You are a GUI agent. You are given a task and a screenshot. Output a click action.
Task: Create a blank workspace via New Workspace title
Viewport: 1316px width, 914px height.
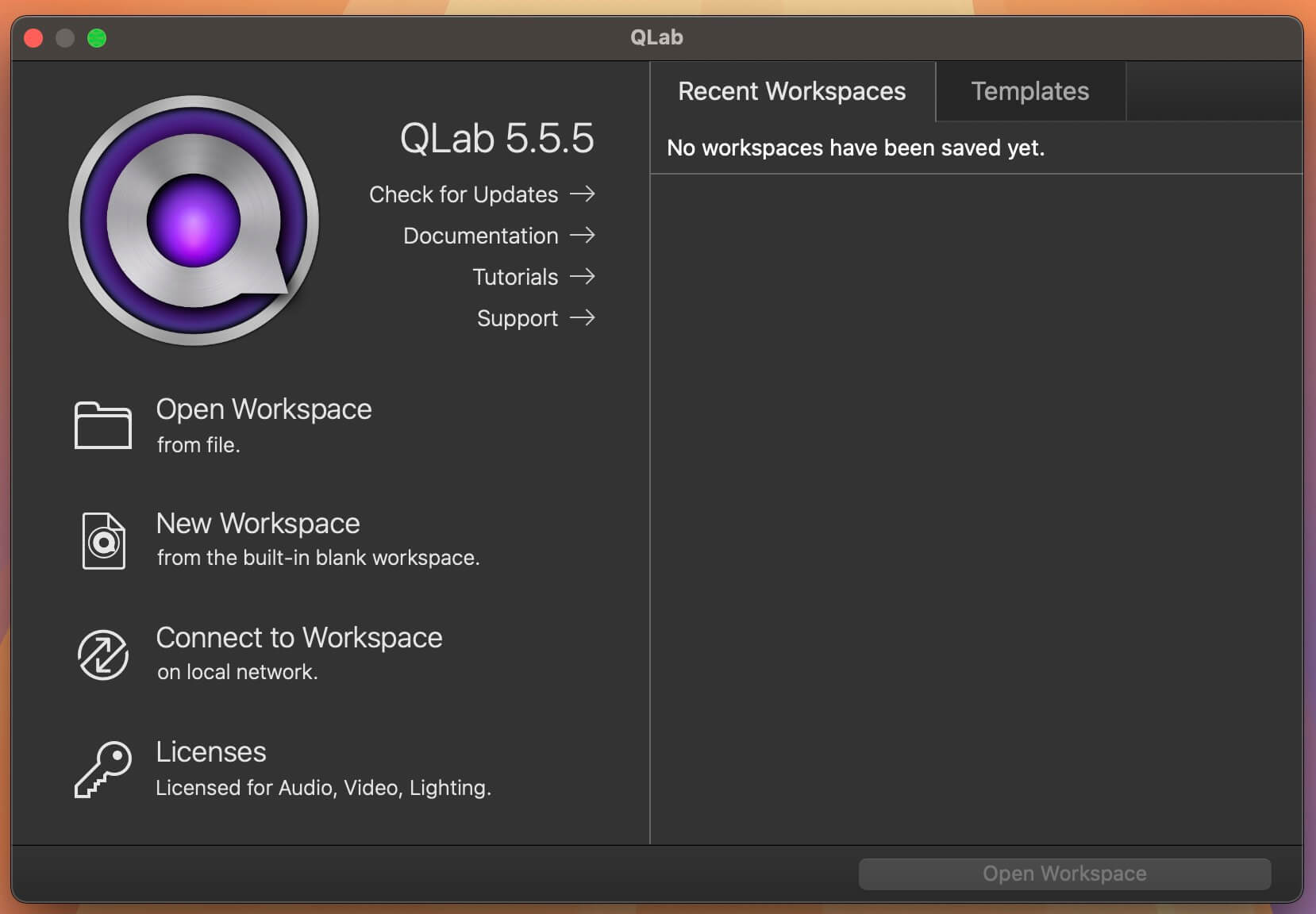click(258, 524)
